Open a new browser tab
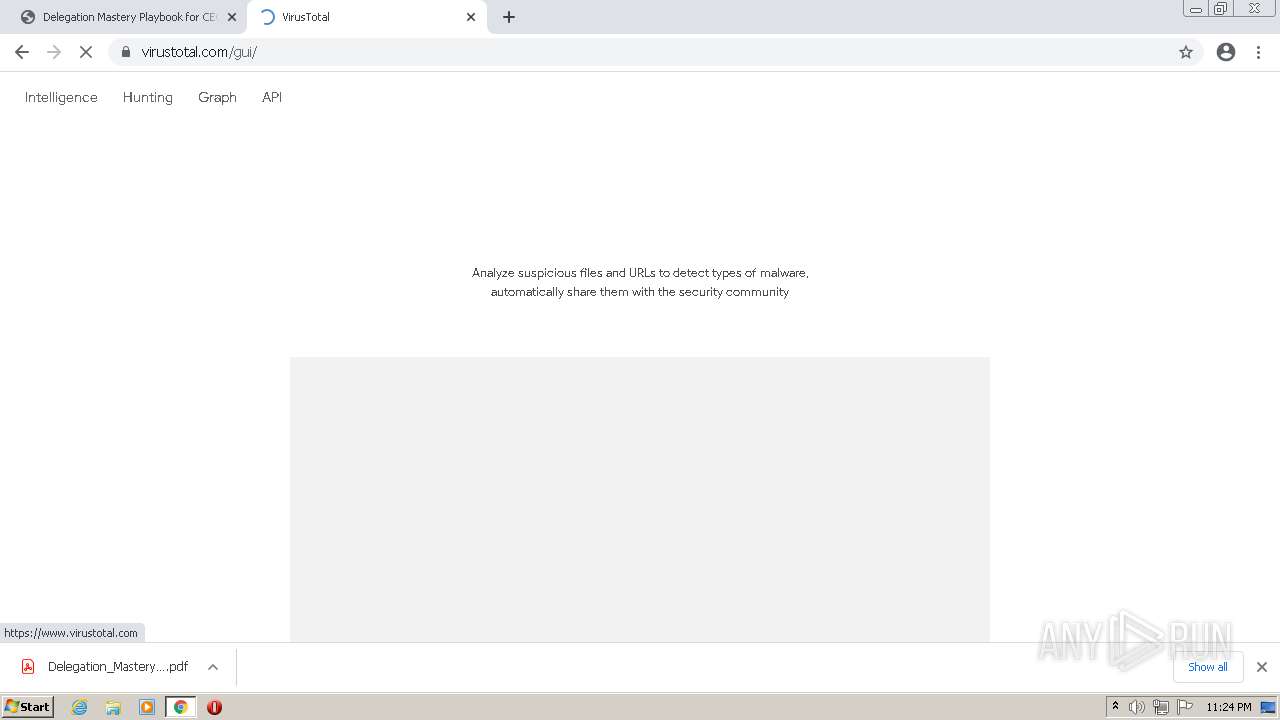Screen dimensions: 1280x720 click(x=509, y=17)
